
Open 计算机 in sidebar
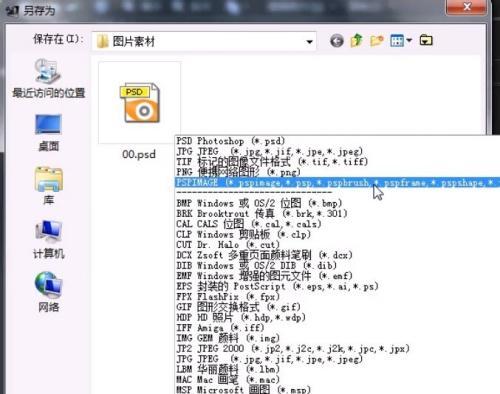tap(48, 239)
